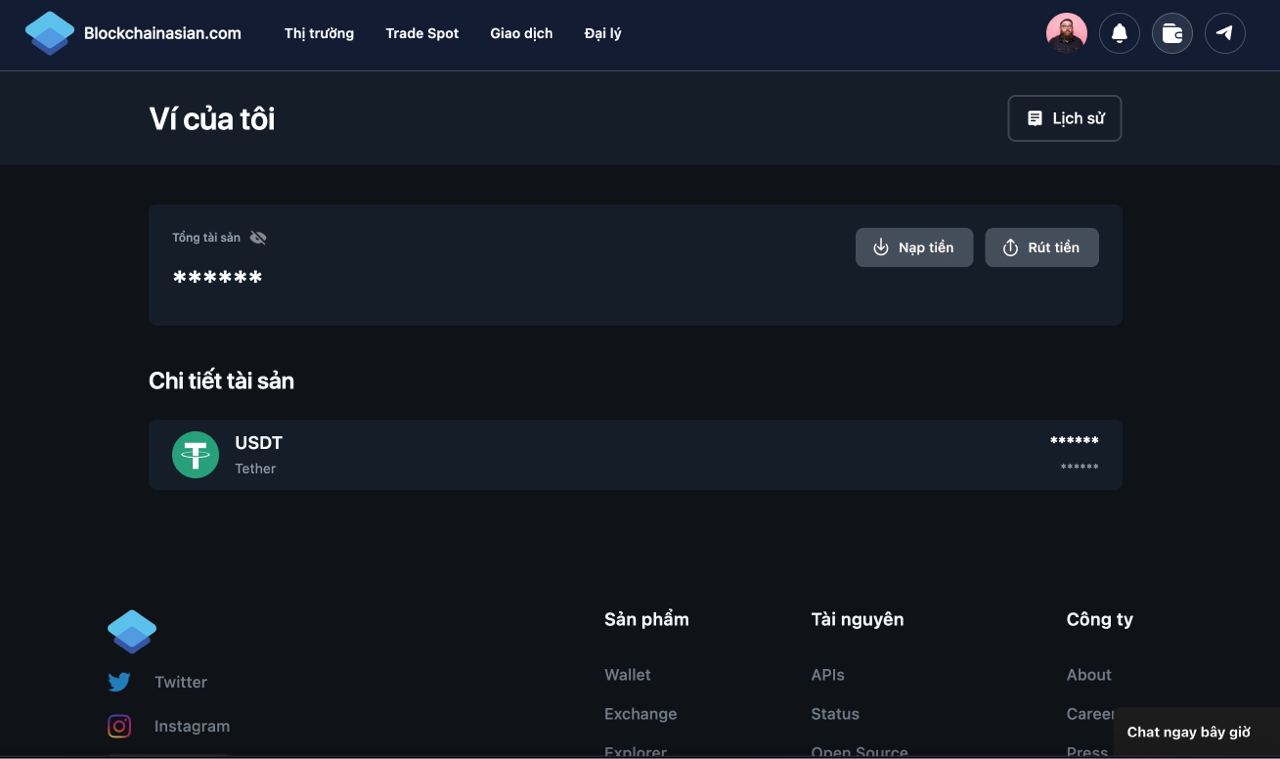Viewport: 1280px width, 759px height.
Task: Click the USDT Tether coin icon
Action: coord(195,455)
